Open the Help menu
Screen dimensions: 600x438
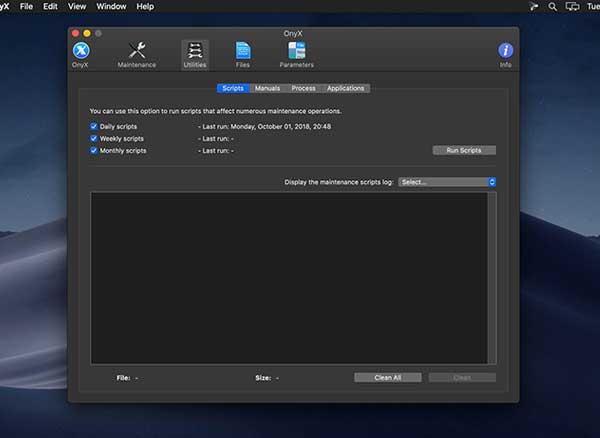pyautogui.click(x=145, y=7)
